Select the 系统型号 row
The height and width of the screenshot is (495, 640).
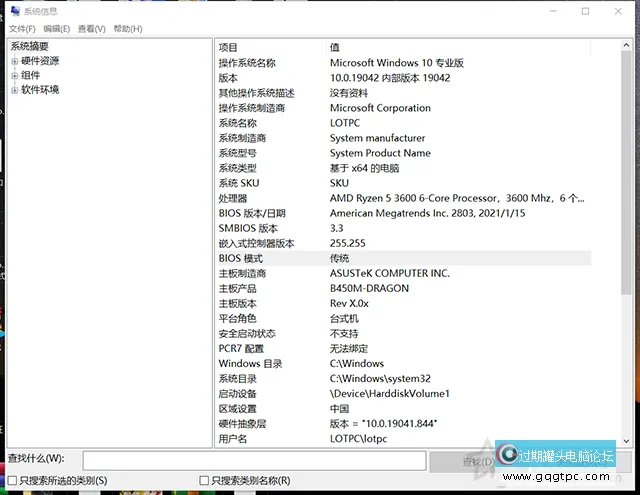403,153
